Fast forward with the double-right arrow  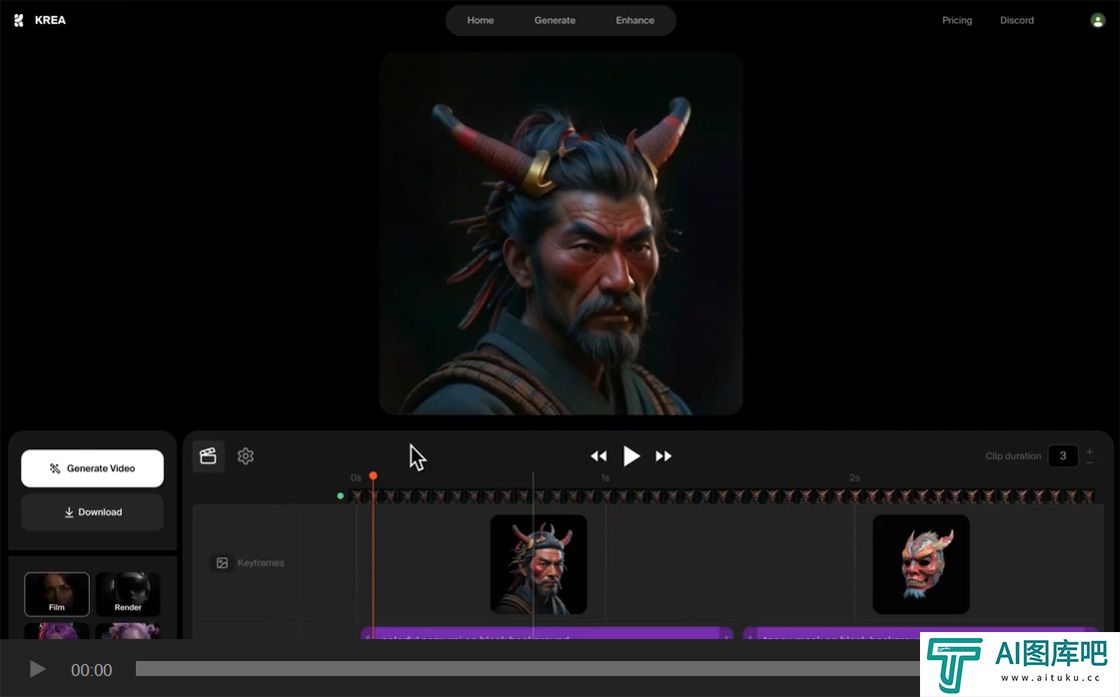tap(664, 456)
